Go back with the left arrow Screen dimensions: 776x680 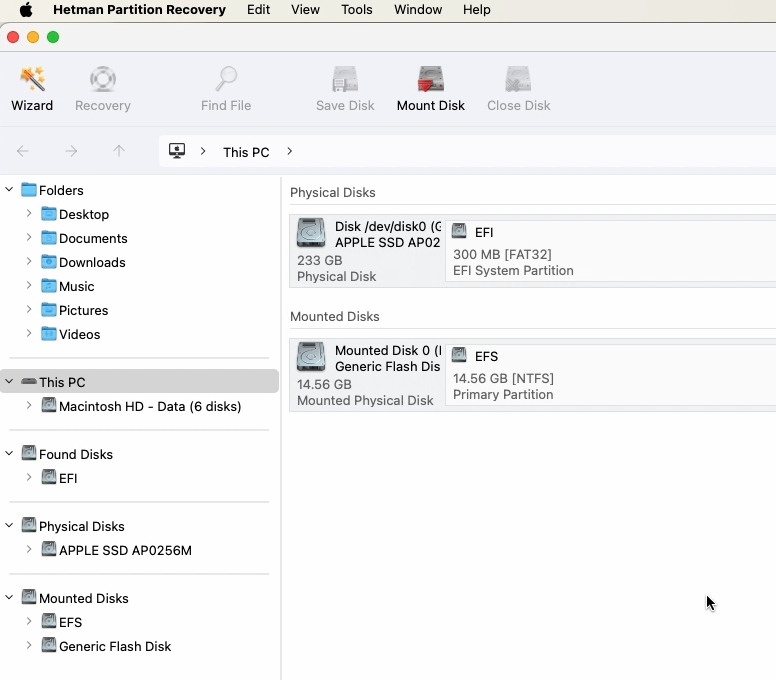23,151
